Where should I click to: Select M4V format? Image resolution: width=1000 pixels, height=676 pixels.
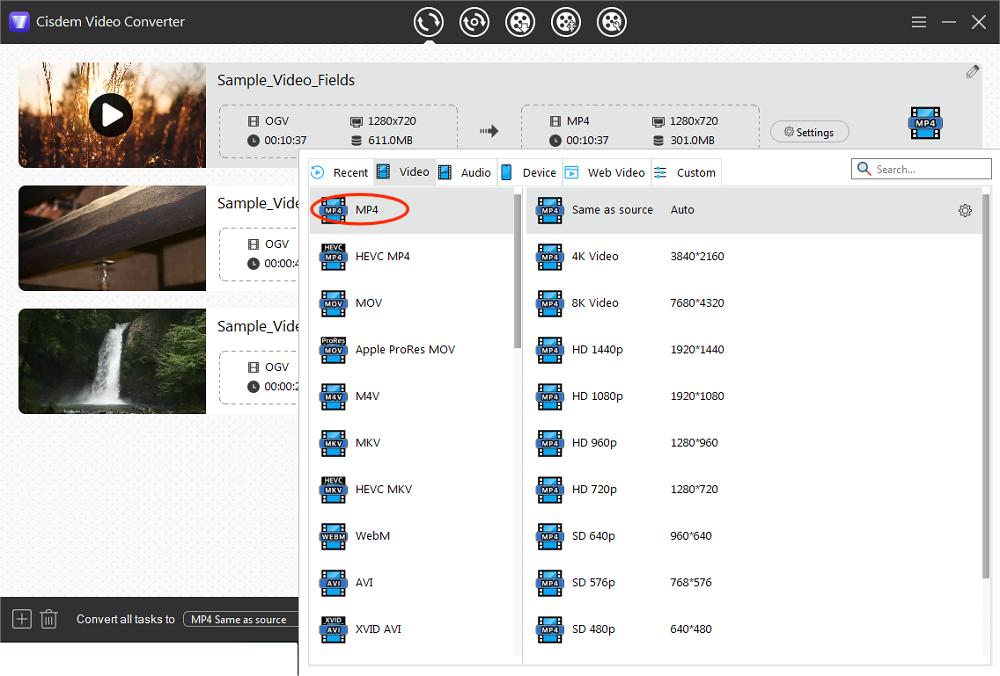click(411, 396)
